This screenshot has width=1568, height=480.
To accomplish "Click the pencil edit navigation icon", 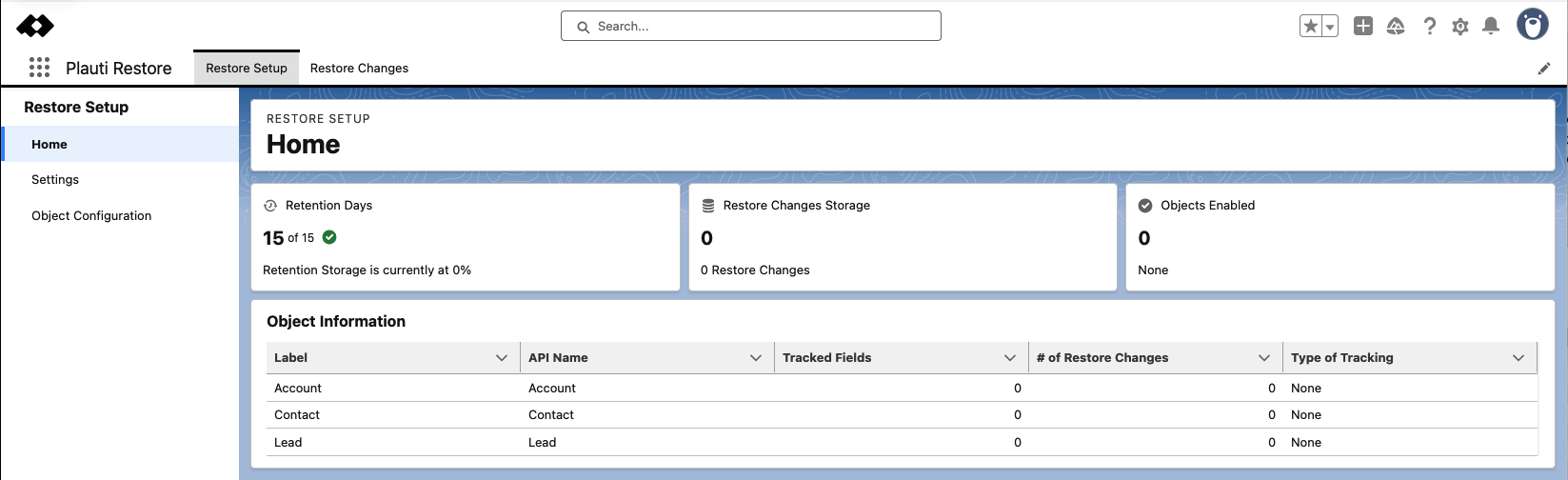I will [x=1544, y=69].
